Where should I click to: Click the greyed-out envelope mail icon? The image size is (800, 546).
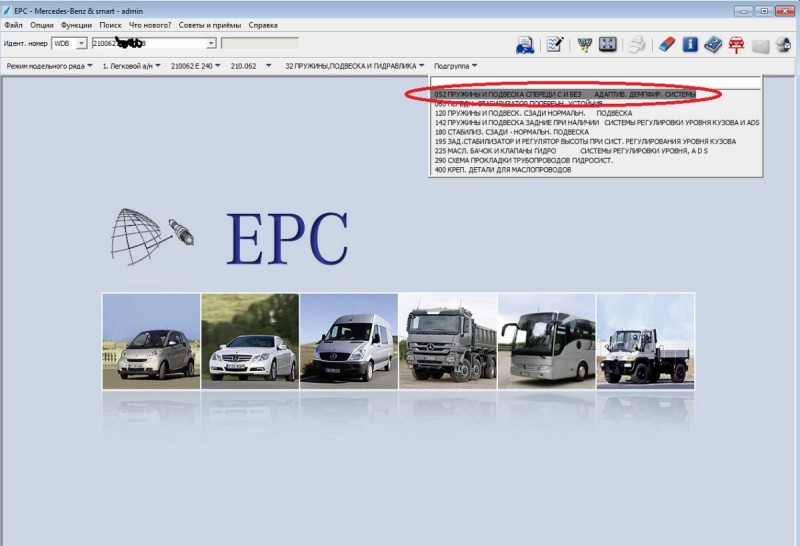(x=760, y=46)
